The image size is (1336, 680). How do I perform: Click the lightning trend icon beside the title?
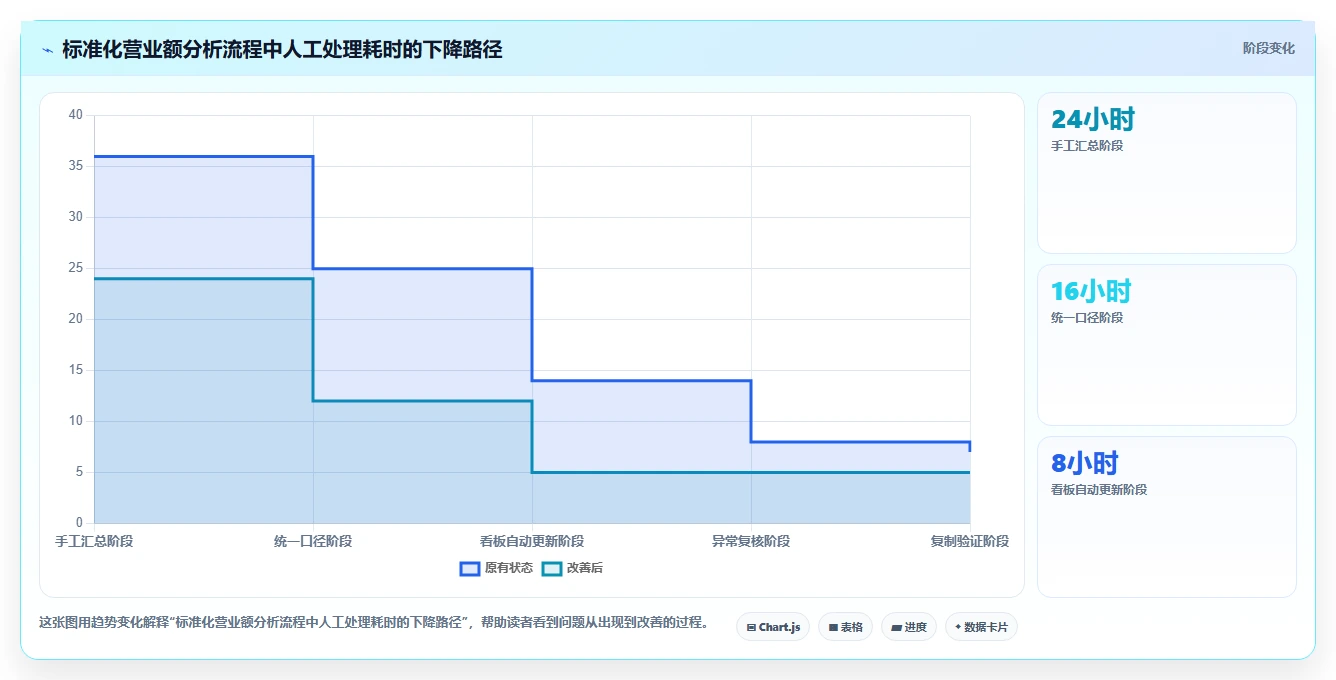pos(47,50)
